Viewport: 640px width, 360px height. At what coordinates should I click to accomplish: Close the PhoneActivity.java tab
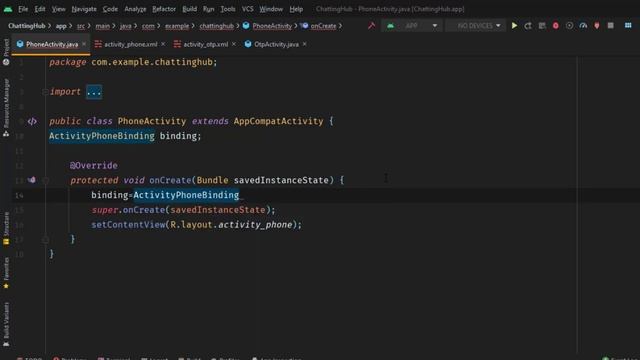84,44
